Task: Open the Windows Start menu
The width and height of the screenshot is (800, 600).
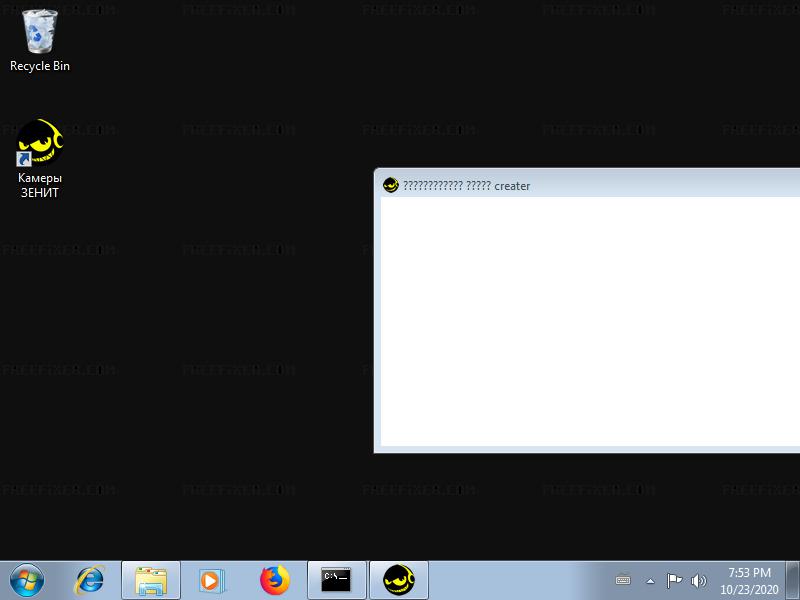Action: coord(27,580)
